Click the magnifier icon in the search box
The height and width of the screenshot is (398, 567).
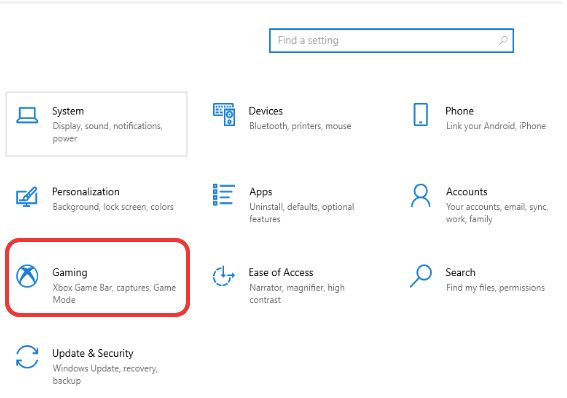503,40
